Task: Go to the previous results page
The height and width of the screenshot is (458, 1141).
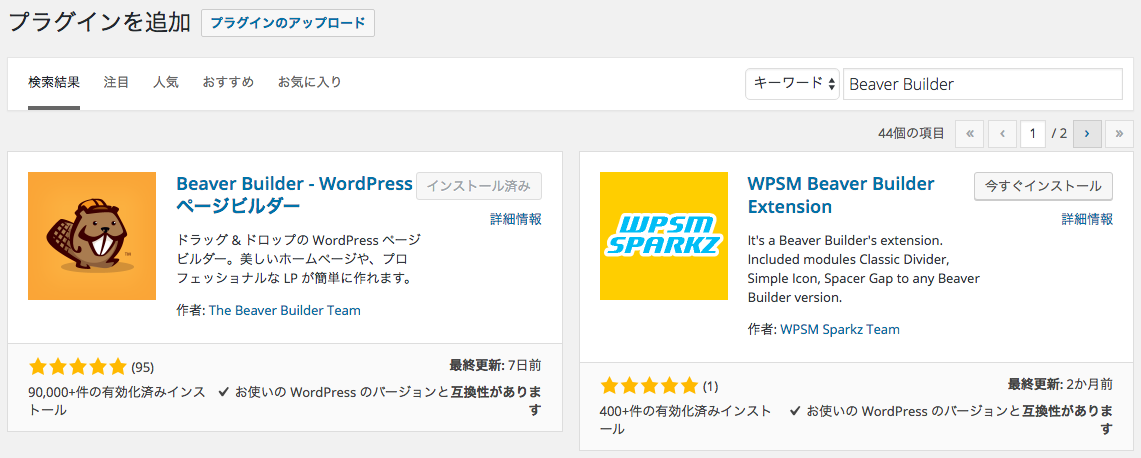Action: [1003, 134]
